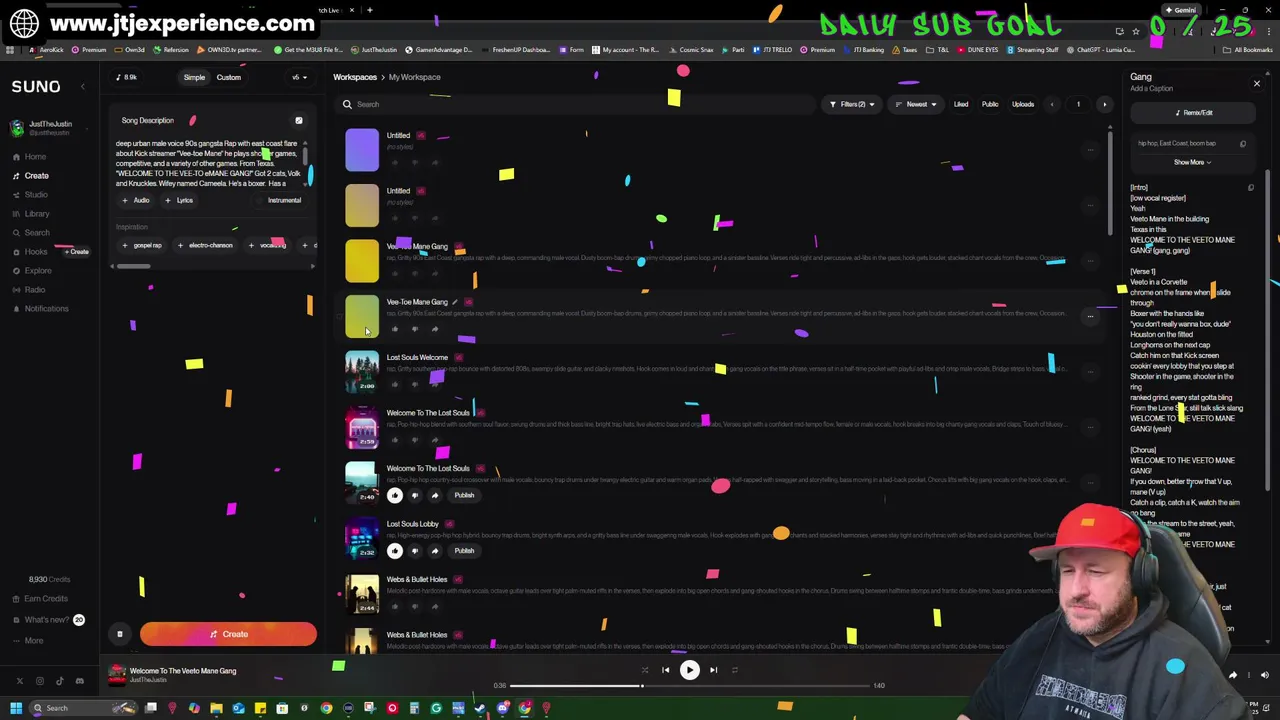
Task: Publish the Lost Souls Lobby song
Action: [464, 551]
